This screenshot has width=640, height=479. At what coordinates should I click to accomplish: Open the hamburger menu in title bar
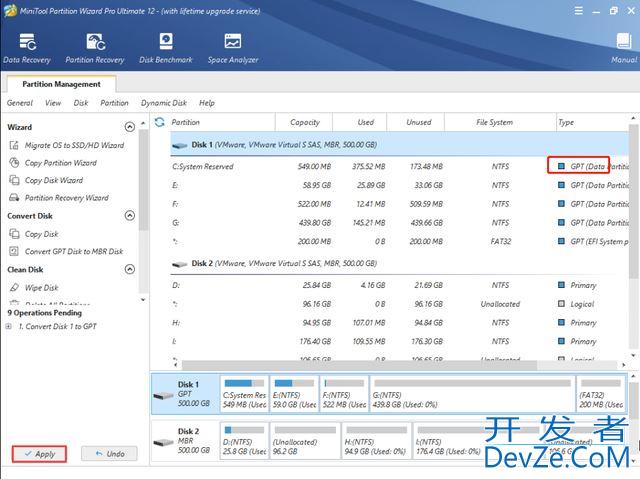click(579, 11)
